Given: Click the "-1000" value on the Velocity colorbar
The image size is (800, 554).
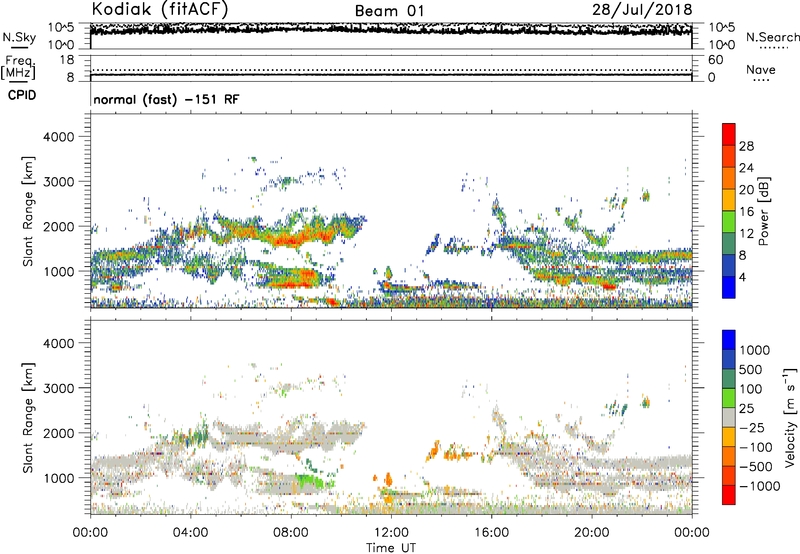Looking at the screenshot, I should 760,486.
